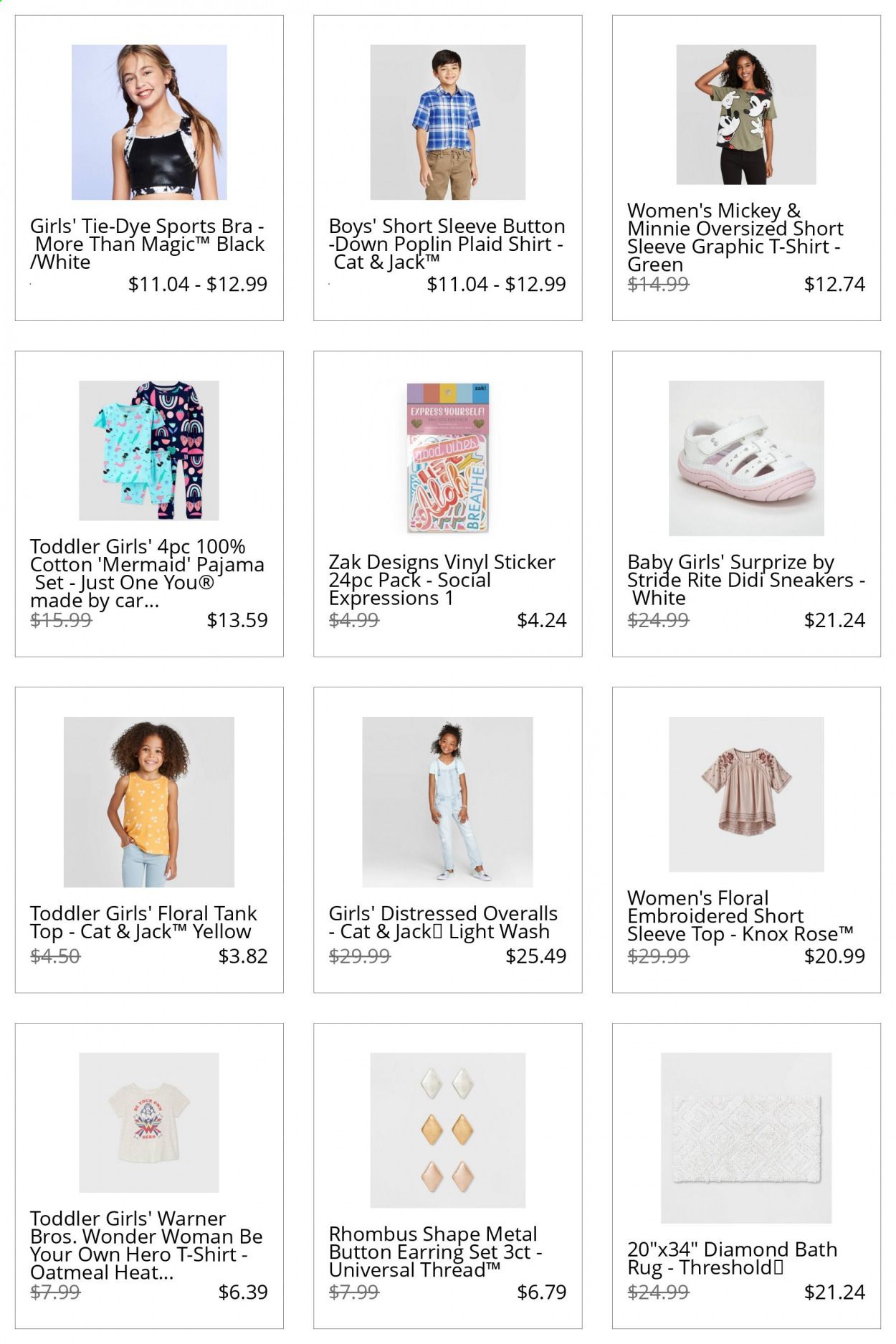View the yellow Floral Tank Top photo
The width and height of the screenshot is (896, 1344).
(x=149, y=802)
